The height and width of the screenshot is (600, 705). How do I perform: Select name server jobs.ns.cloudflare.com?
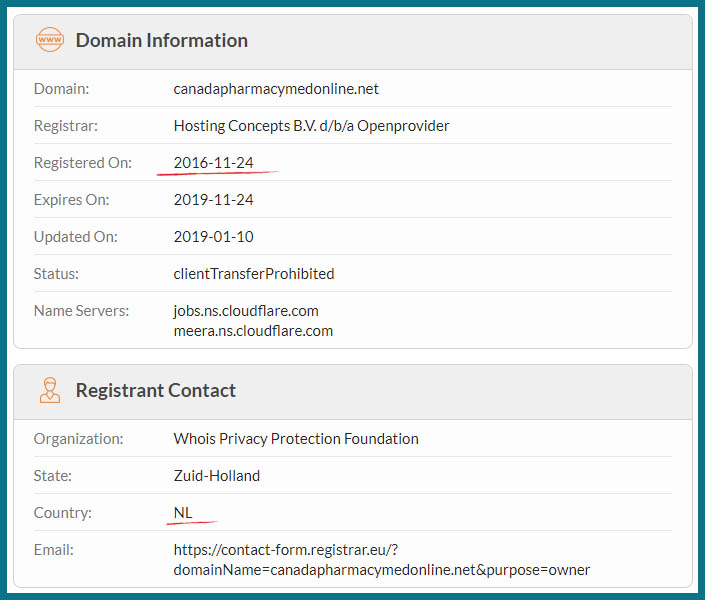(x=246, y=311)
